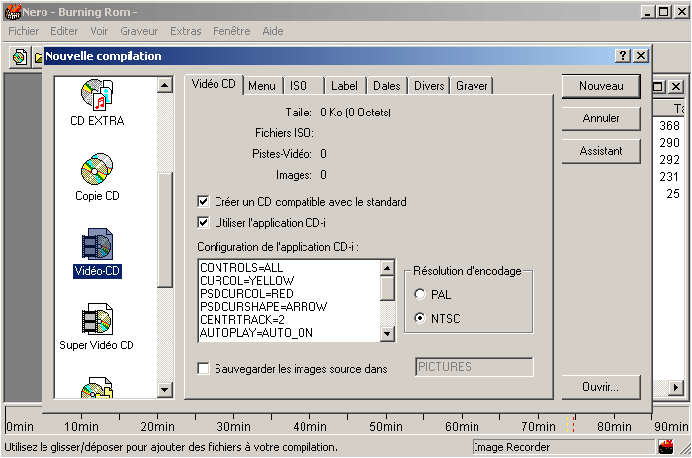
Task: Click the PICTURES folder input field
Action: (x=474, y=367)
